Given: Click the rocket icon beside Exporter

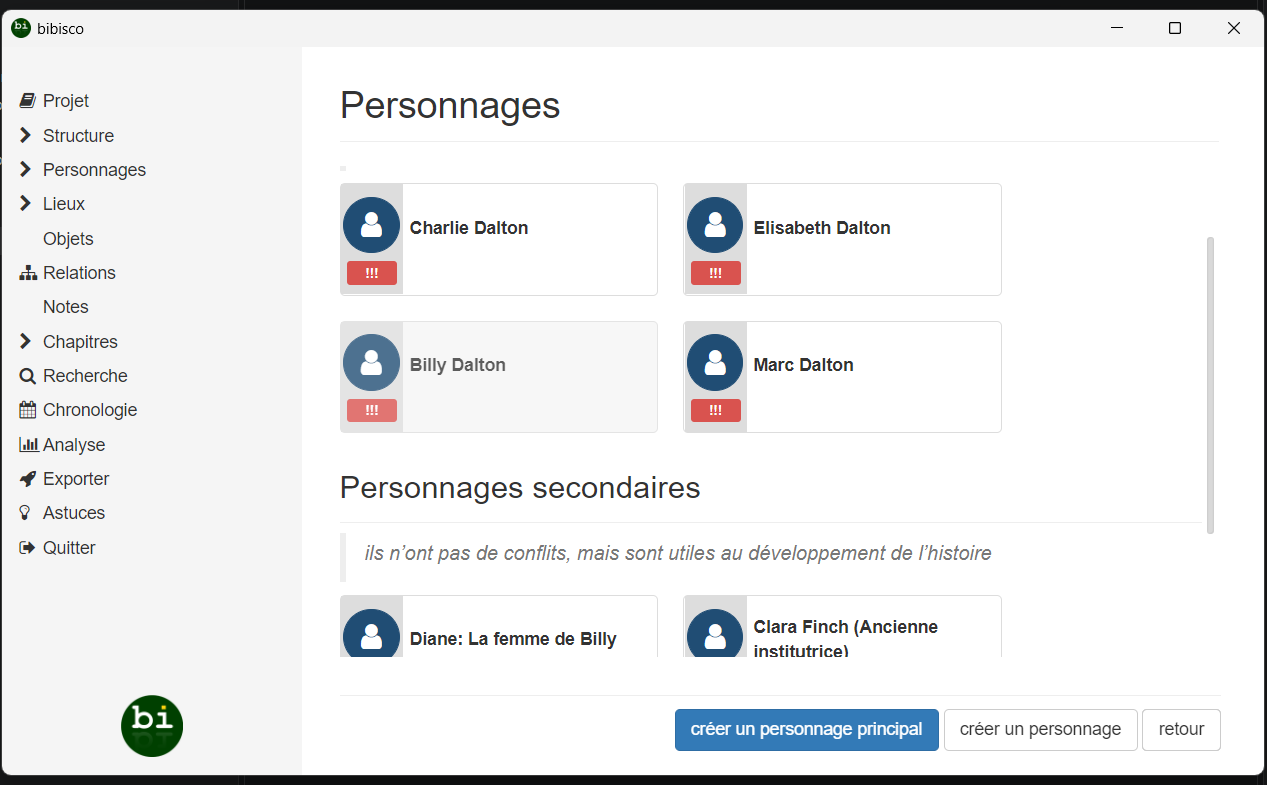Looking at the screenshot, I should (27, 479).
